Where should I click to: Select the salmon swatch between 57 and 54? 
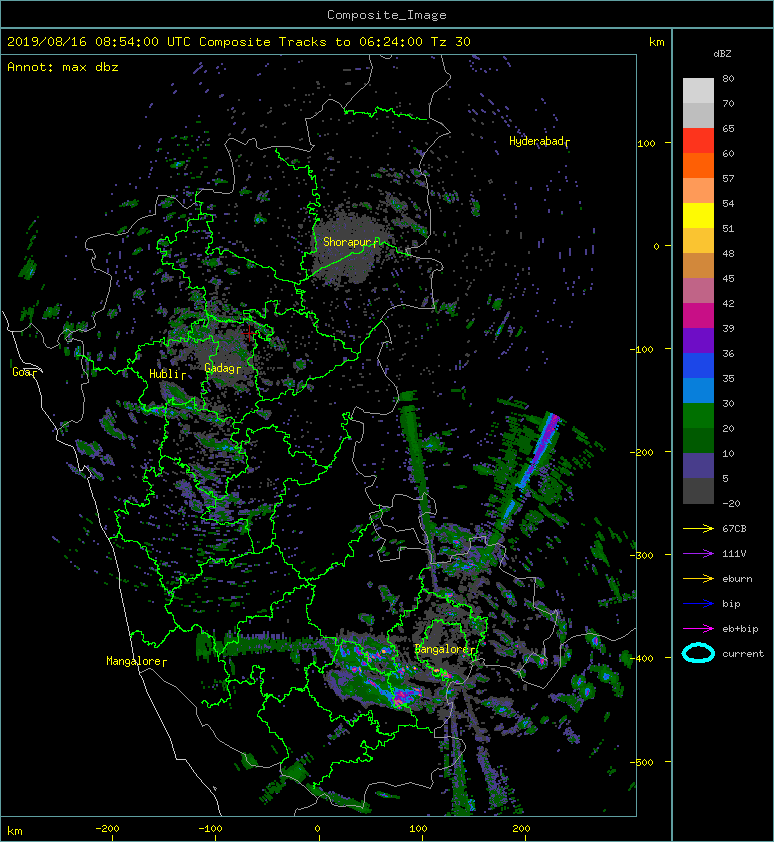pyautogui.click(x=698, y=191)
